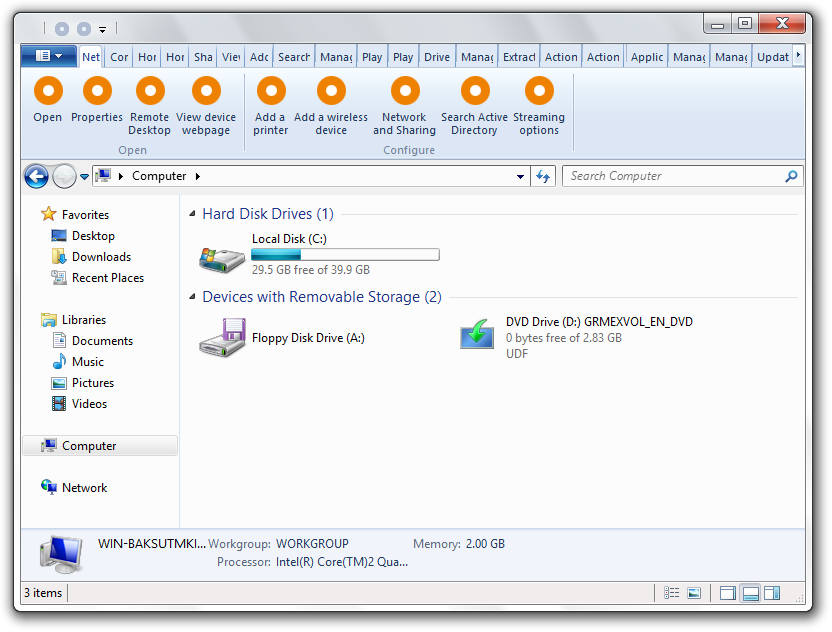Screen dimensions: 832x632
Task: Click the address bar computer icon
Action: 104,176
